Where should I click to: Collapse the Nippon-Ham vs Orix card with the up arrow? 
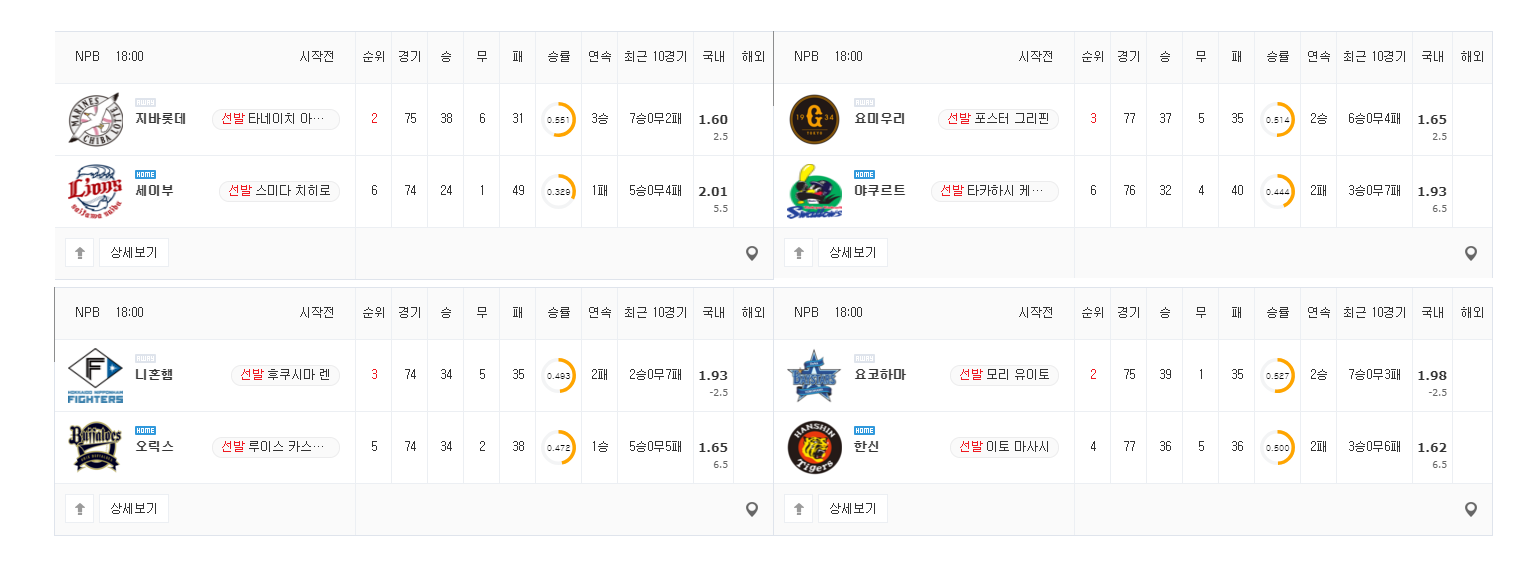pos(79,509)
